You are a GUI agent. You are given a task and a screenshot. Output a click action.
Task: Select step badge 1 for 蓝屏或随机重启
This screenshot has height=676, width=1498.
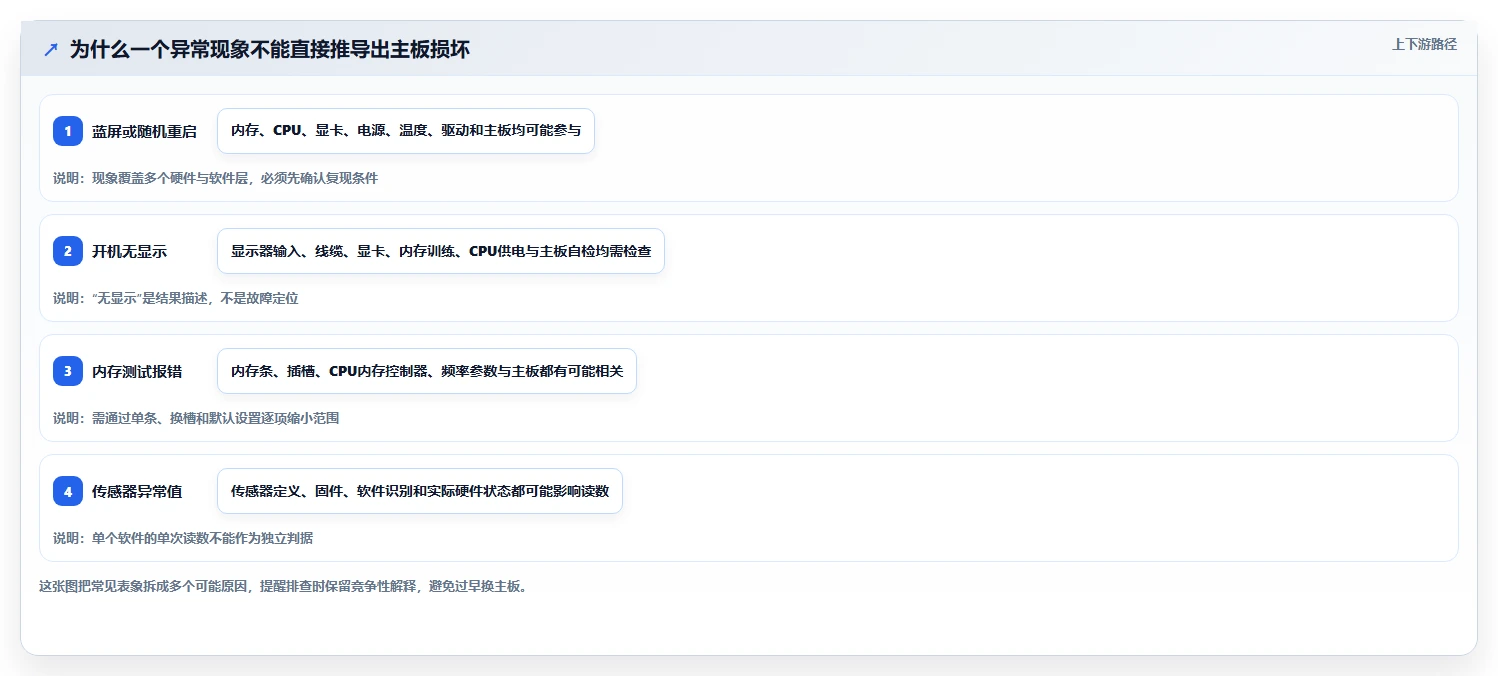pos(68,131)
